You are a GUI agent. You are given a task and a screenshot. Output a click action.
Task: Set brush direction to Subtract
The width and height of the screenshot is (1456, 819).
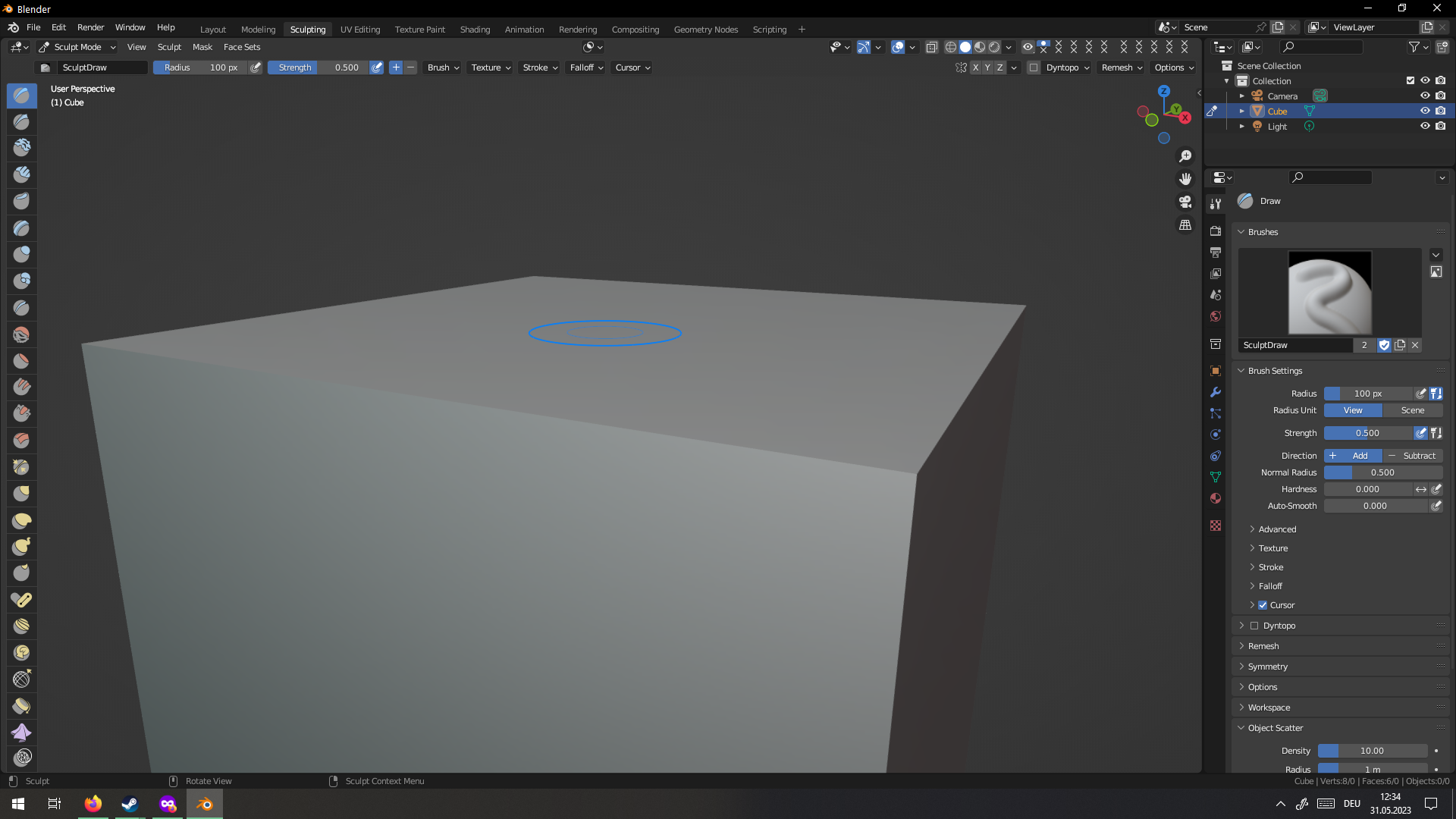[x=1412, y=456]
